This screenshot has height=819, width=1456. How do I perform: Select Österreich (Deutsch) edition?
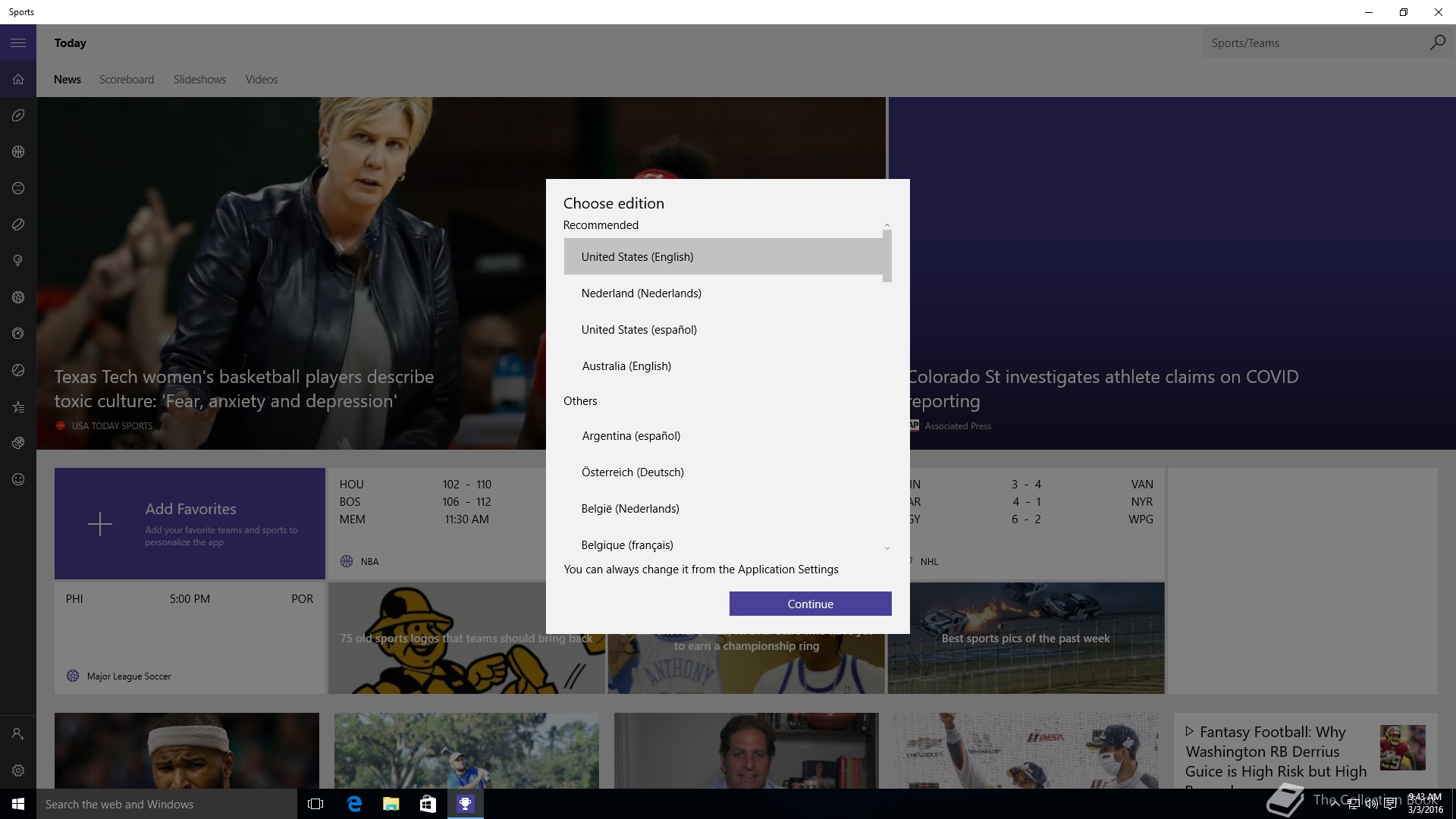(723, 472)
